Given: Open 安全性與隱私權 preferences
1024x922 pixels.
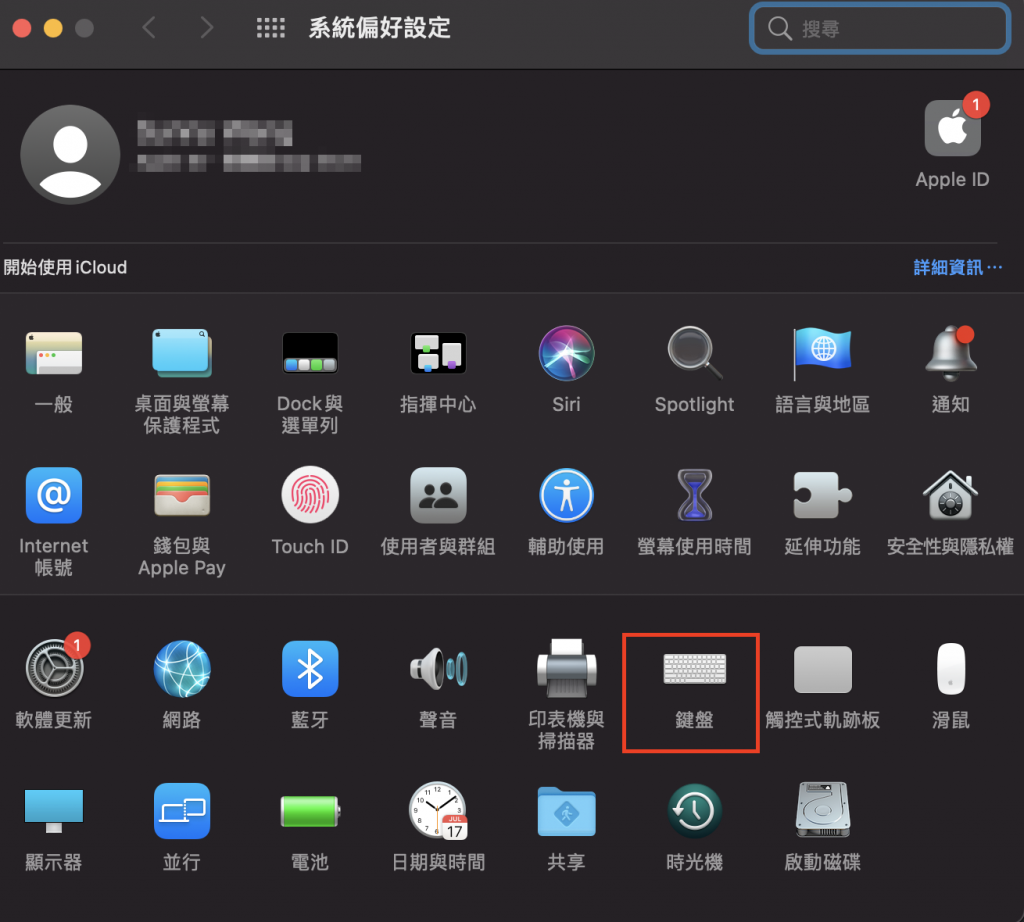Looking at the screenshot, I should tap(951, 496).
